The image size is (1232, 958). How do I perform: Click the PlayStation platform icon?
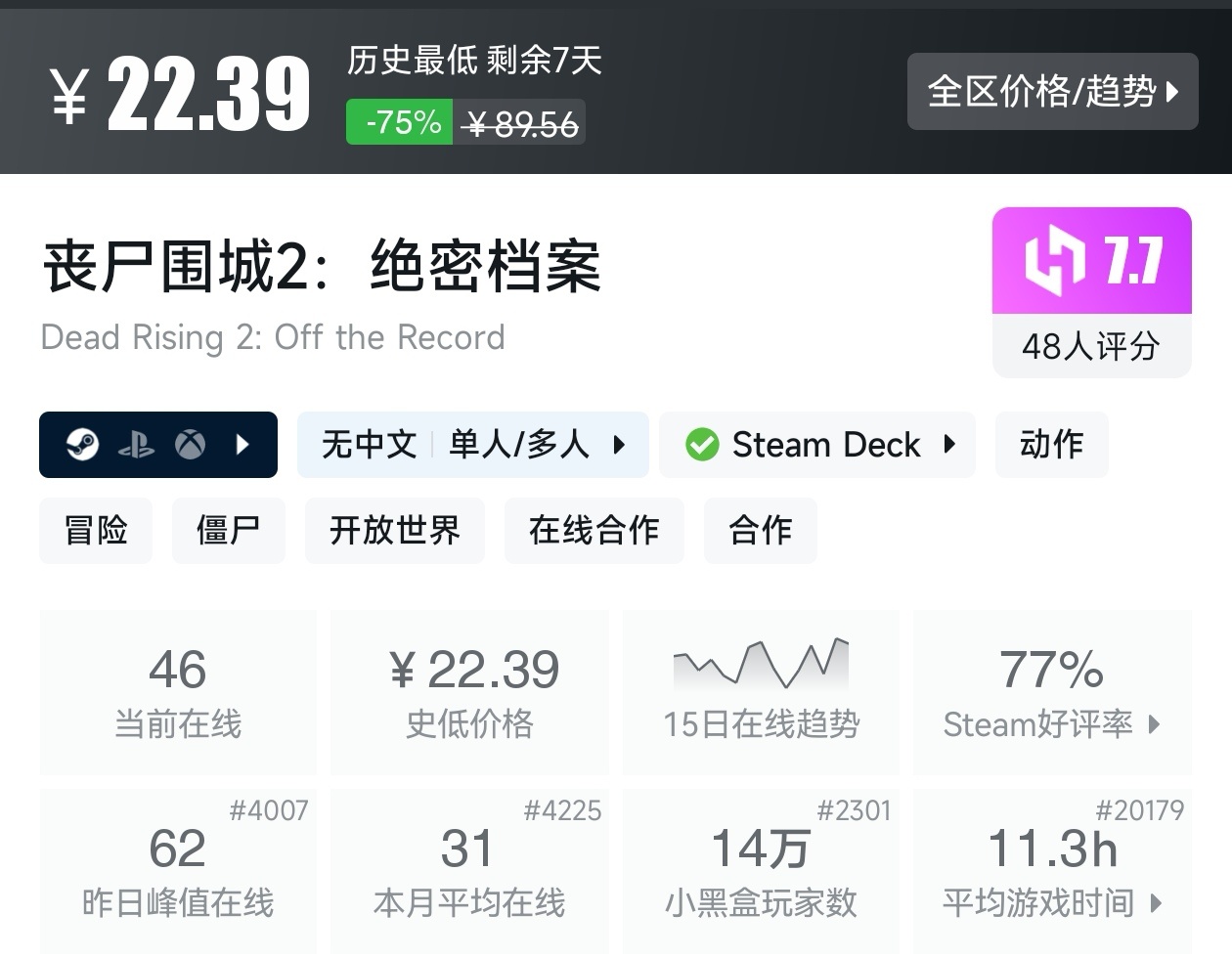[x=136, y=446]
